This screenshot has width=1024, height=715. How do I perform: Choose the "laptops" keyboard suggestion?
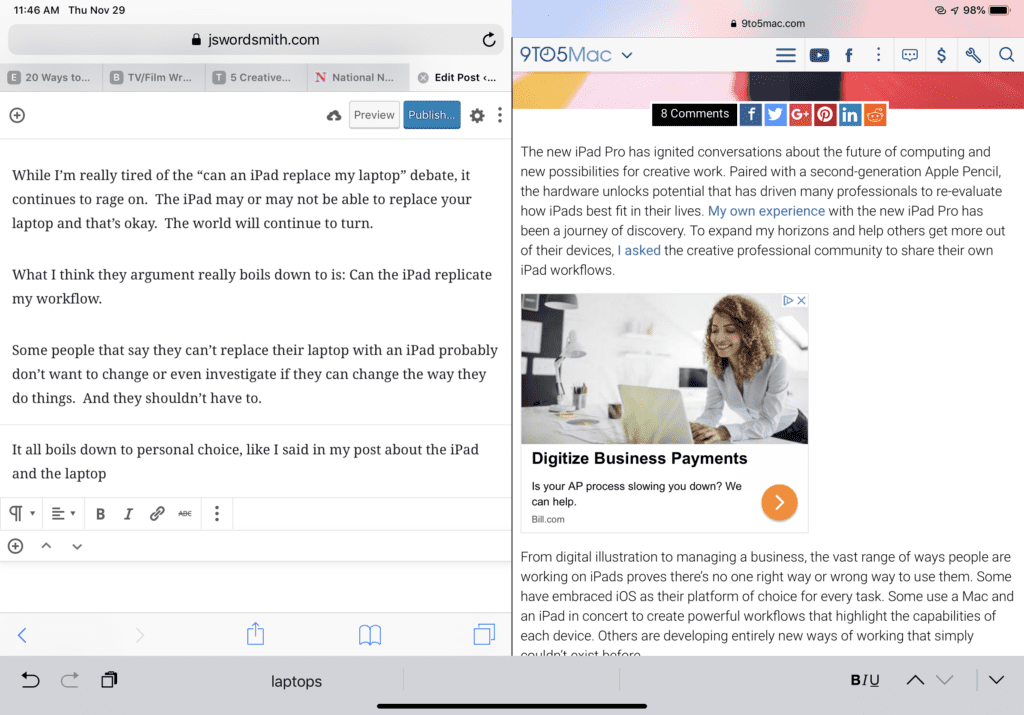point(296,681)
